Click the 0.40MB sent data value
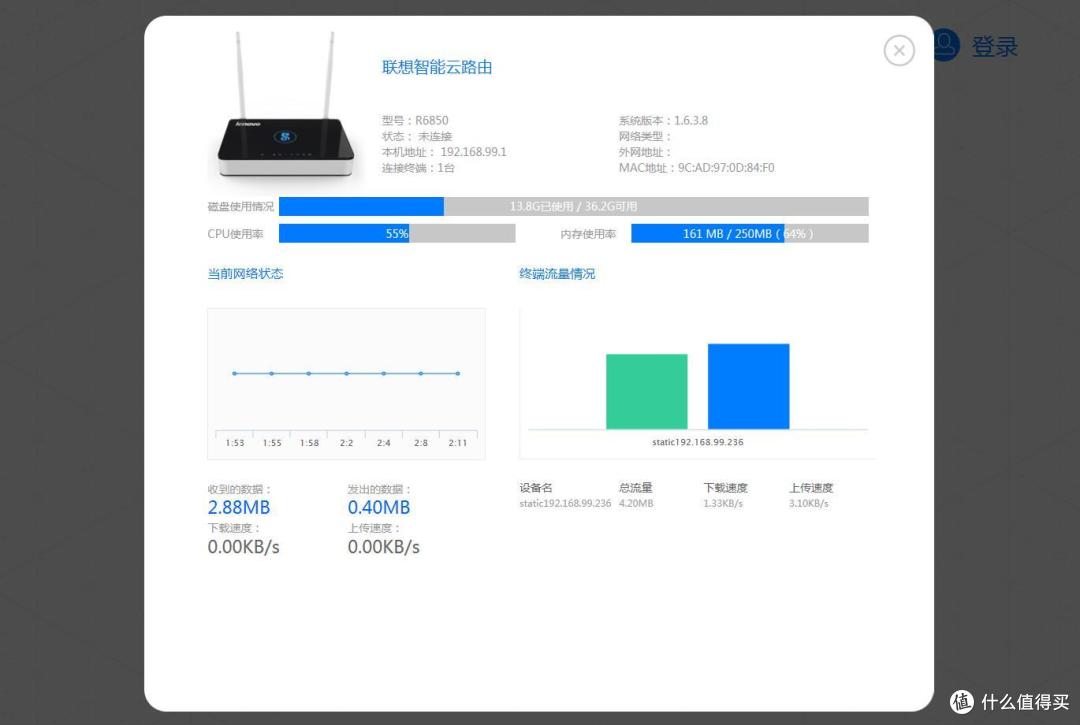This screenshot has width=1080, height=725. (379, 507)
